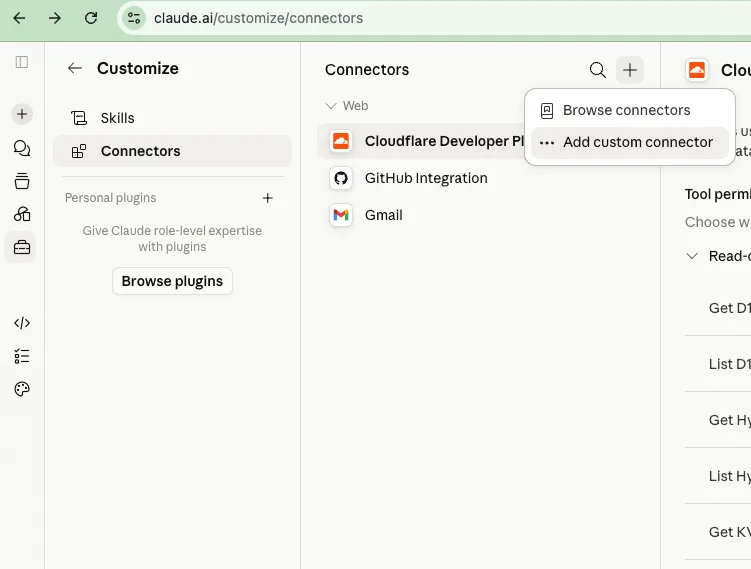The height and width of the screenshot is (569, 751).
Task: Click the GitHub logo icon
Action: [341, 178]
